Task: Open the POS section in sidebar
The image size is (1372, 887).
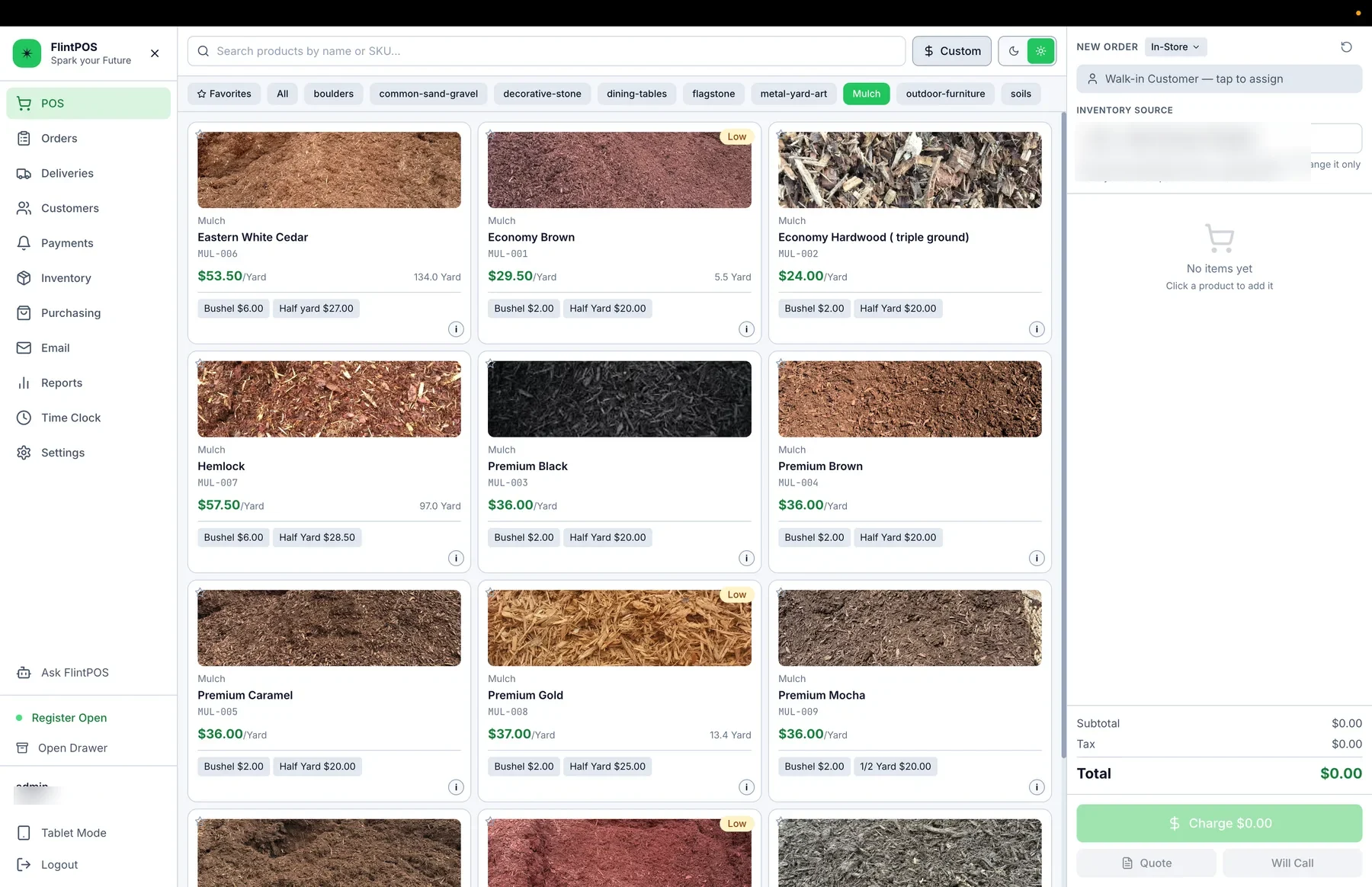Action: point(88,103)
